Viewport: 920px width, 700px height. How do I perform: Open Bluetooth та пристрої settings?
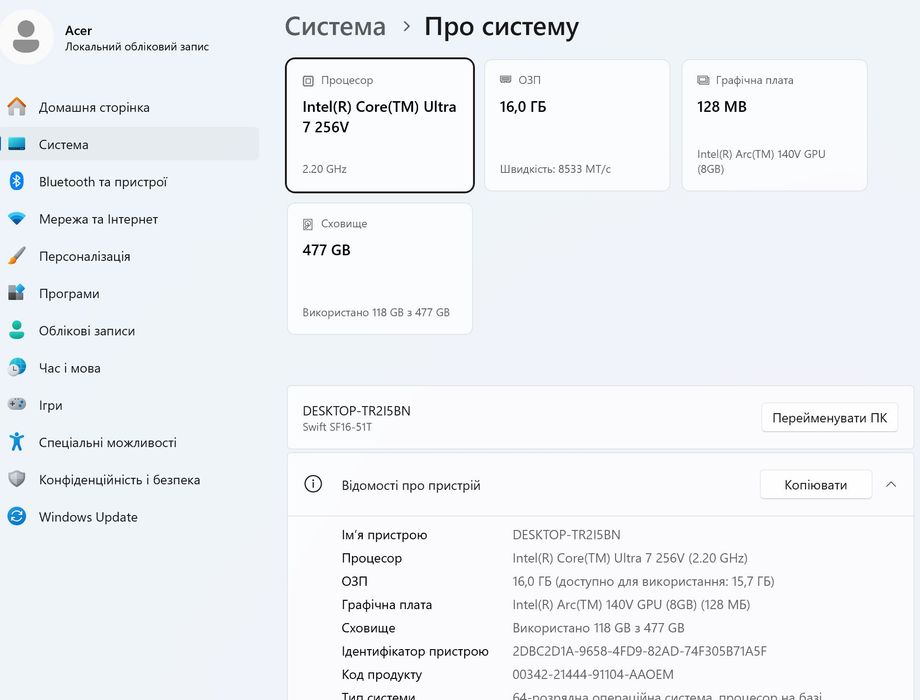tap(129, 182)
